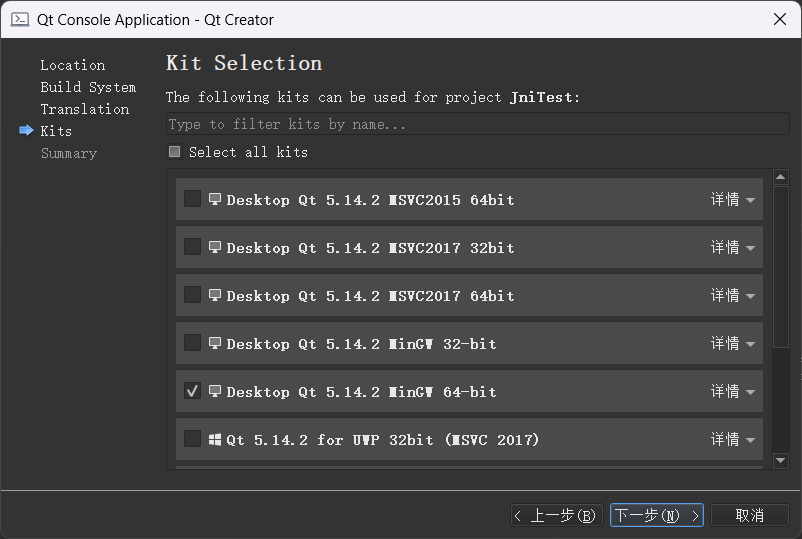The height and width of the screenshot is (539, 802).
Task: Go to the Translation wizard step
Action: (85, 109)
